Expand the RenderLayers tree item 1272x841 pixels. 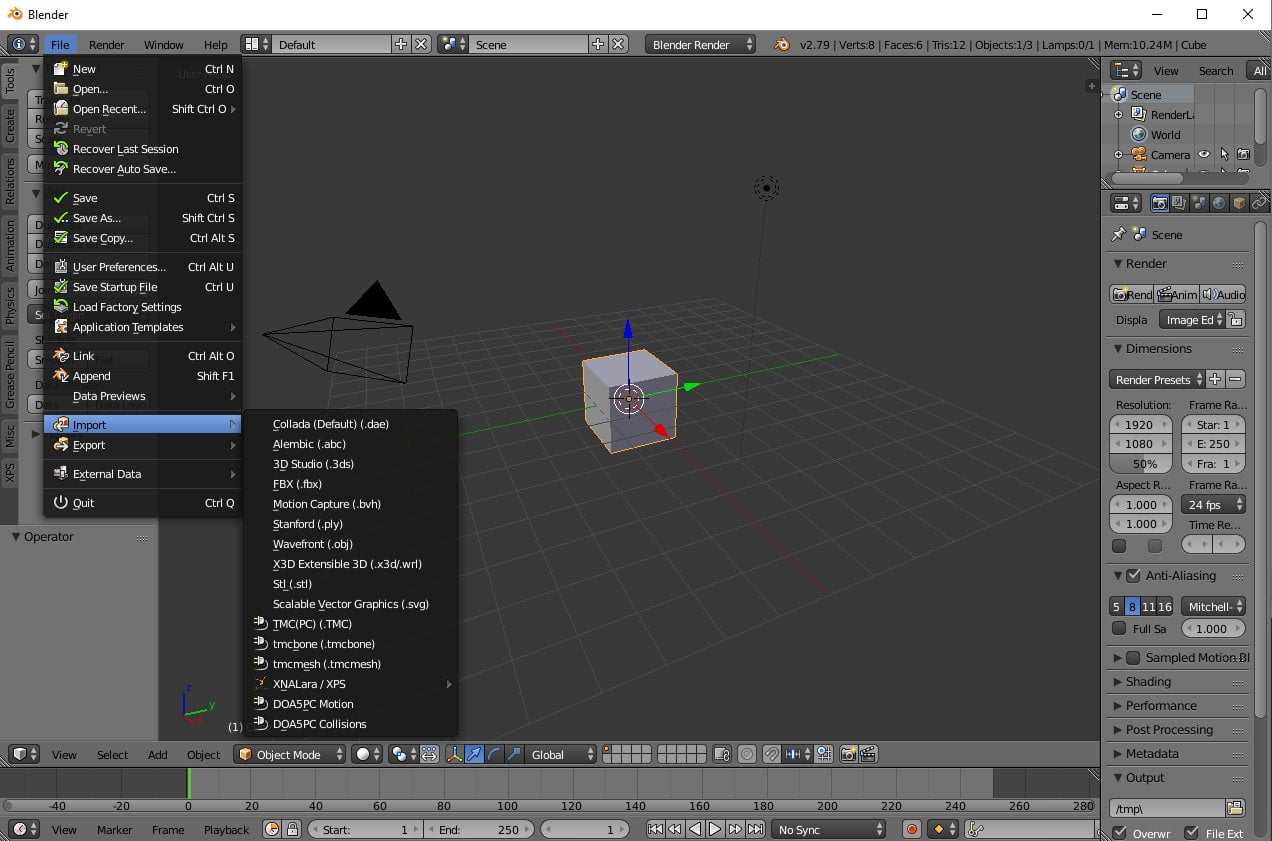(x=1119, y=115)
